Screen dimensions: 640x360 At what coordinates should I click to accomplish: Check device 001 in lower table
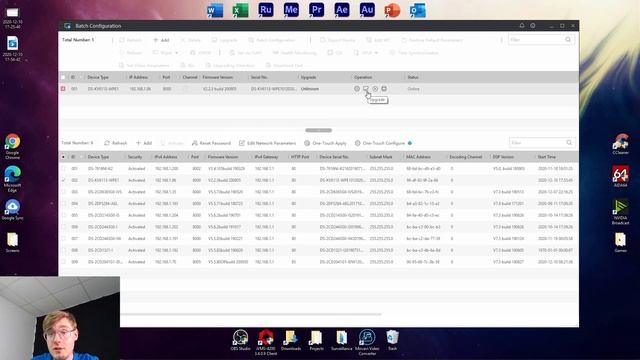pyautogui.click(x=63, y=168)
